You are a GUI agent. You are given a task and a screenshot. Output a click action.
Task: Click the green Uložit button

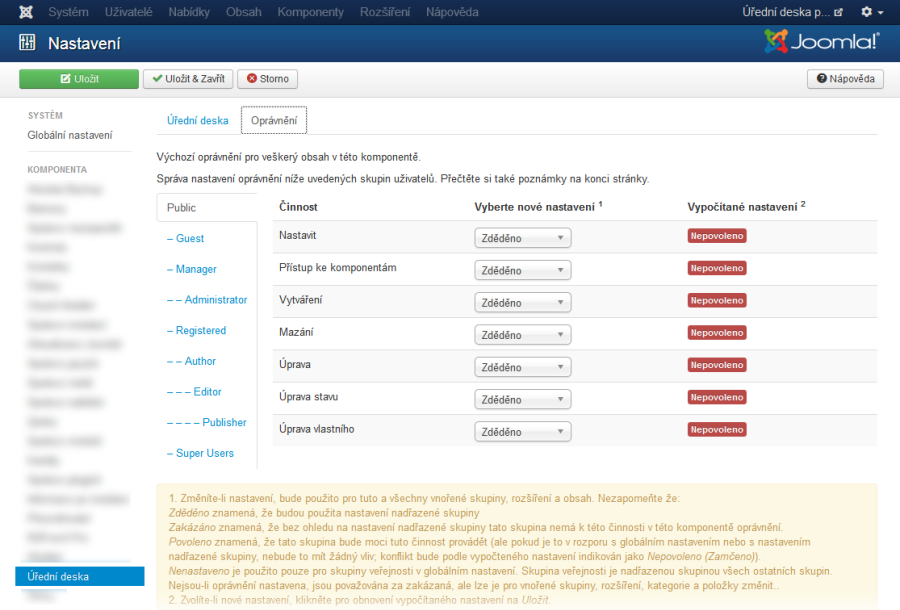point(78,78)
